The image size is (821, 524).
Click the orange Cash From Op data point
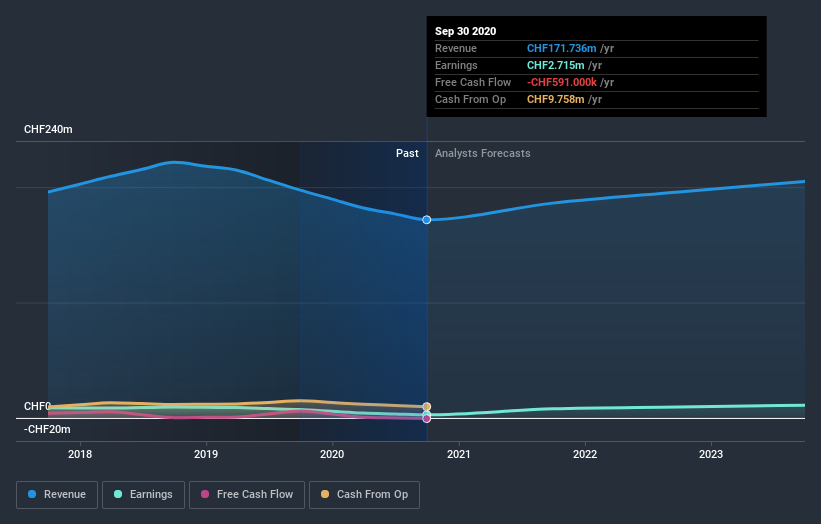point(427,407)
